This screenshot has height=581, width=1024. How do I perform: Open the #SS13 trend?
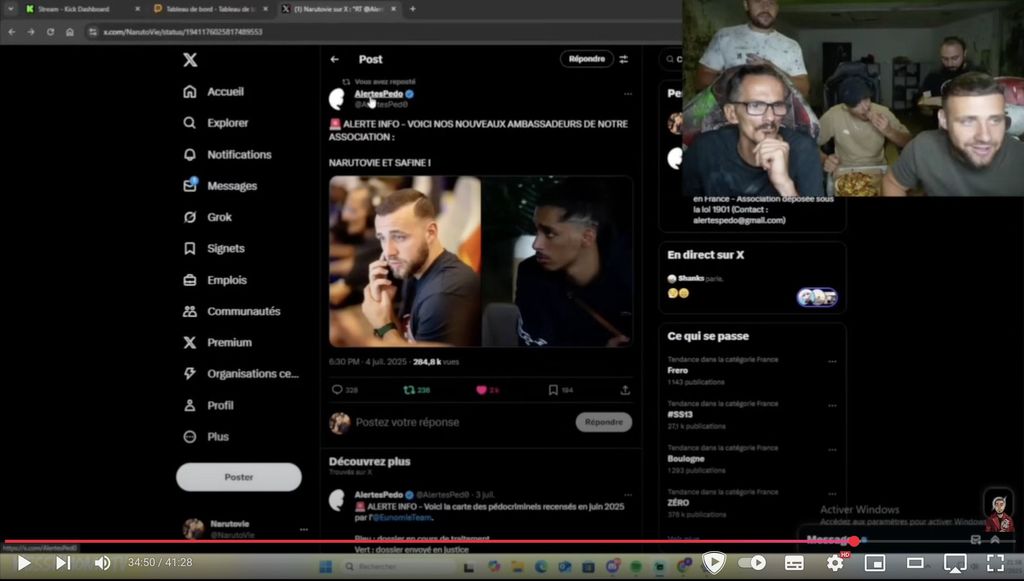click(680, 415)
